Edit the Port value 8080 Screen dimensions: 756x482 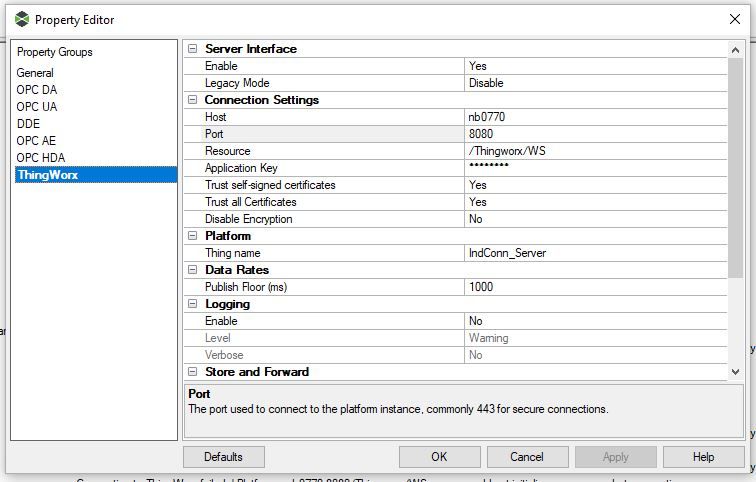click(x=595, y=134)
